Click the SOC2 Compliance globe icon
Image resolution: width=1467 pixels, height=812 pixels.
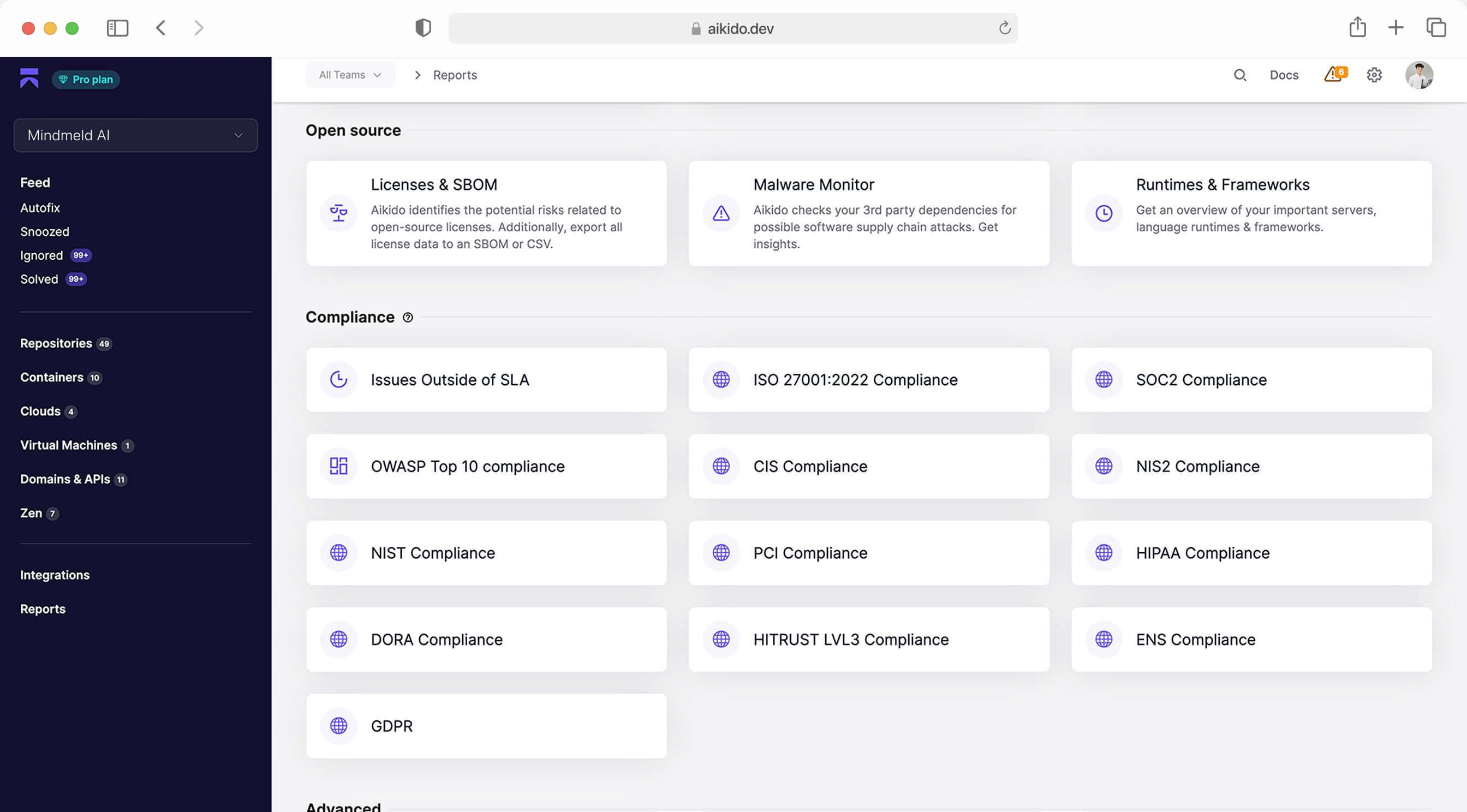coord(1104,379)
